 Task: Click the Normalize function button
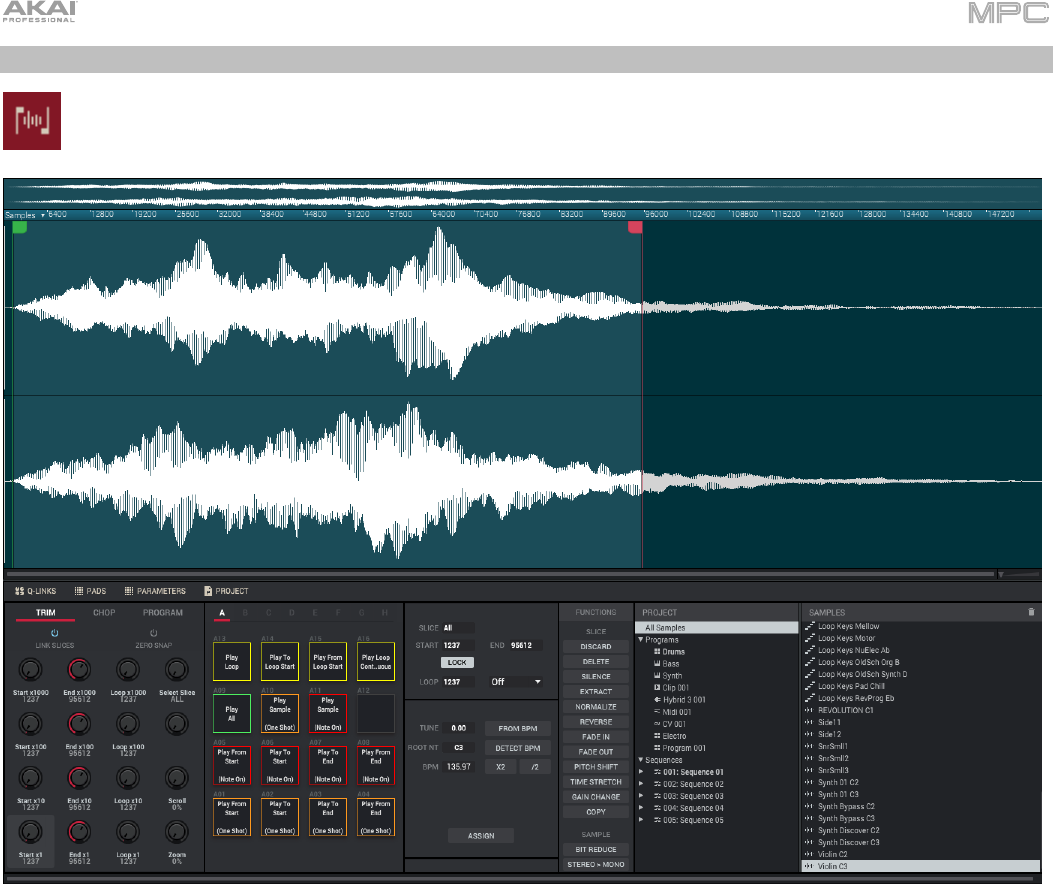point(596,706)
